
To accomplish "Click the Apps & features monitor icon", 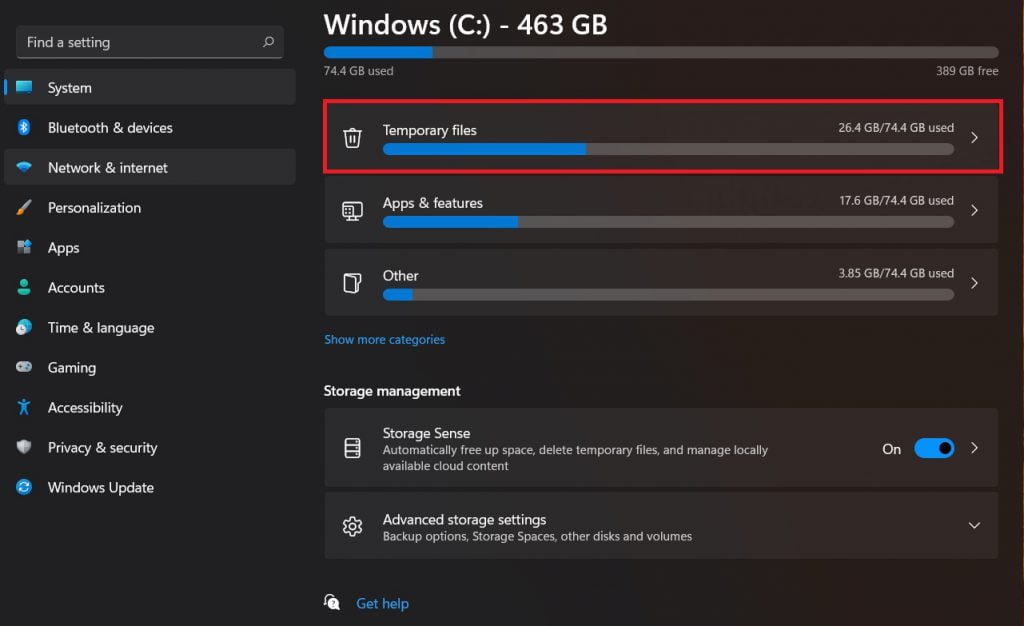I will pyautogui.click(x=353, y=211).
